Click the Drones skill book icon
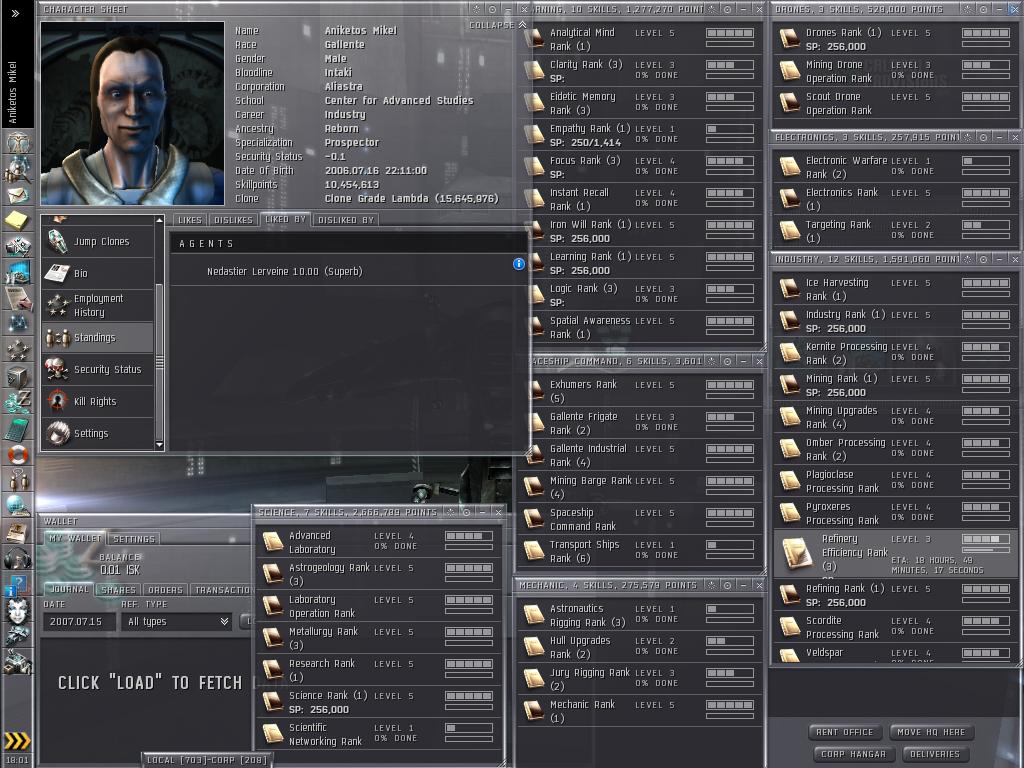 [x=790, y=39]
